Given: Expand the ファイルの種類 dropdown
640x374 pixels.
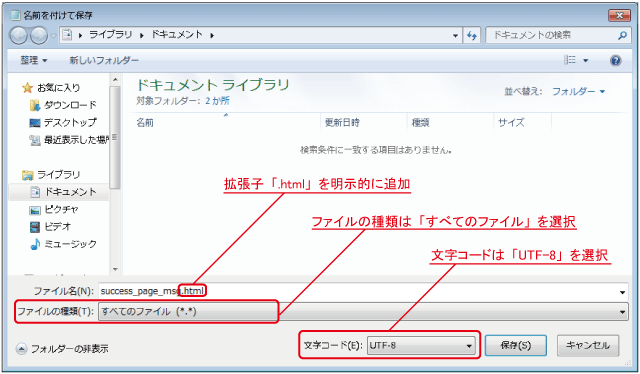Looking at the screenshot, I should click(363, 312).
